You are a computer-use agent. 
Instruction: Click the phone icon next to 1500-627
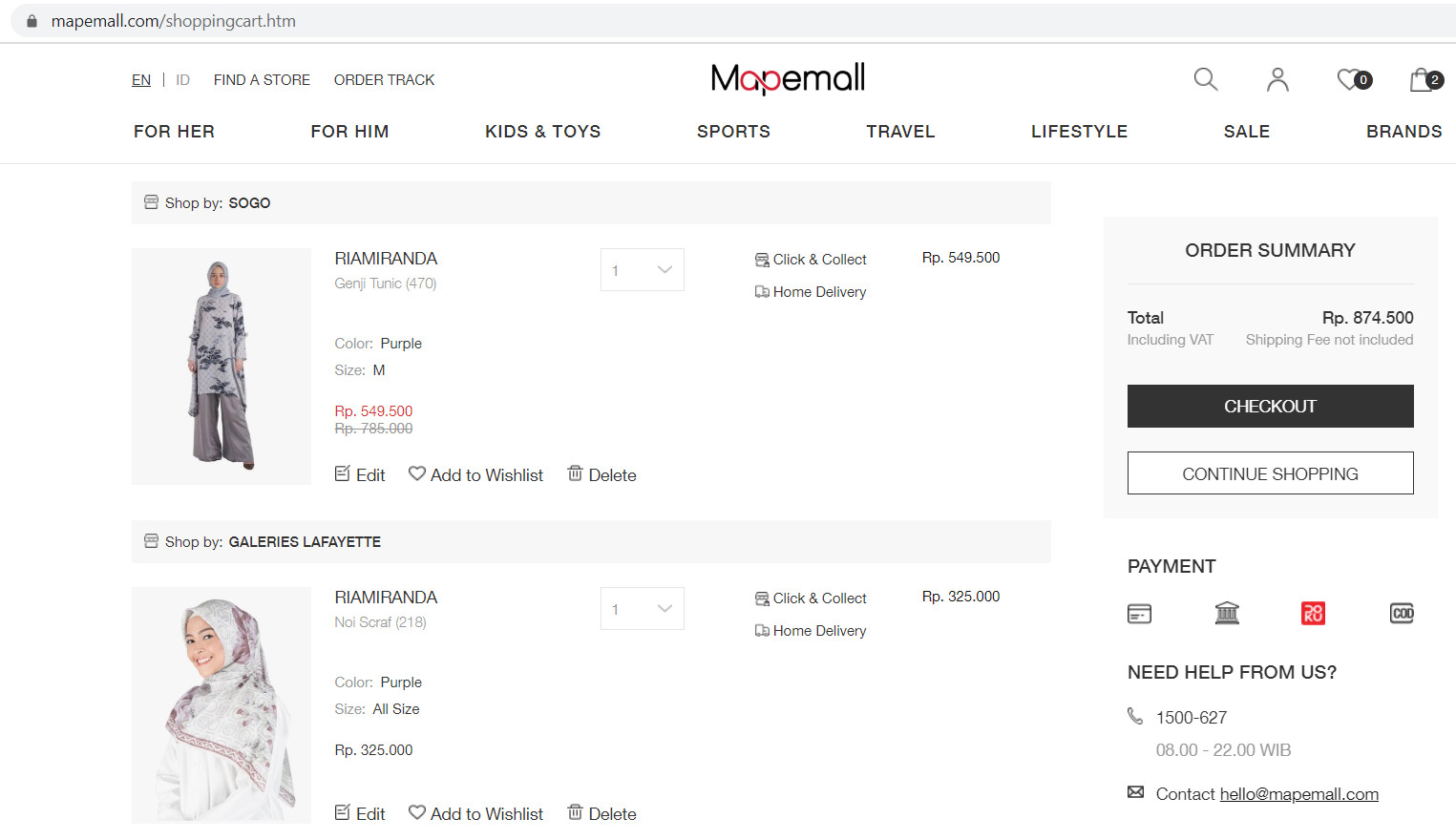tap(1135, 716)
